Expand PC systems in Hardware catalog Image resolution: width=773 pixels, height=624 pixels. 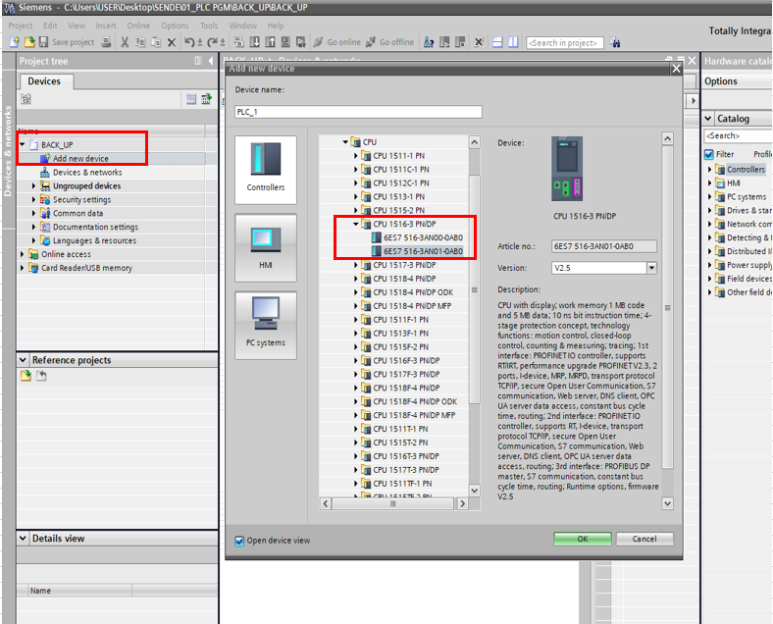pyautogui.click(x=709, y=197)
